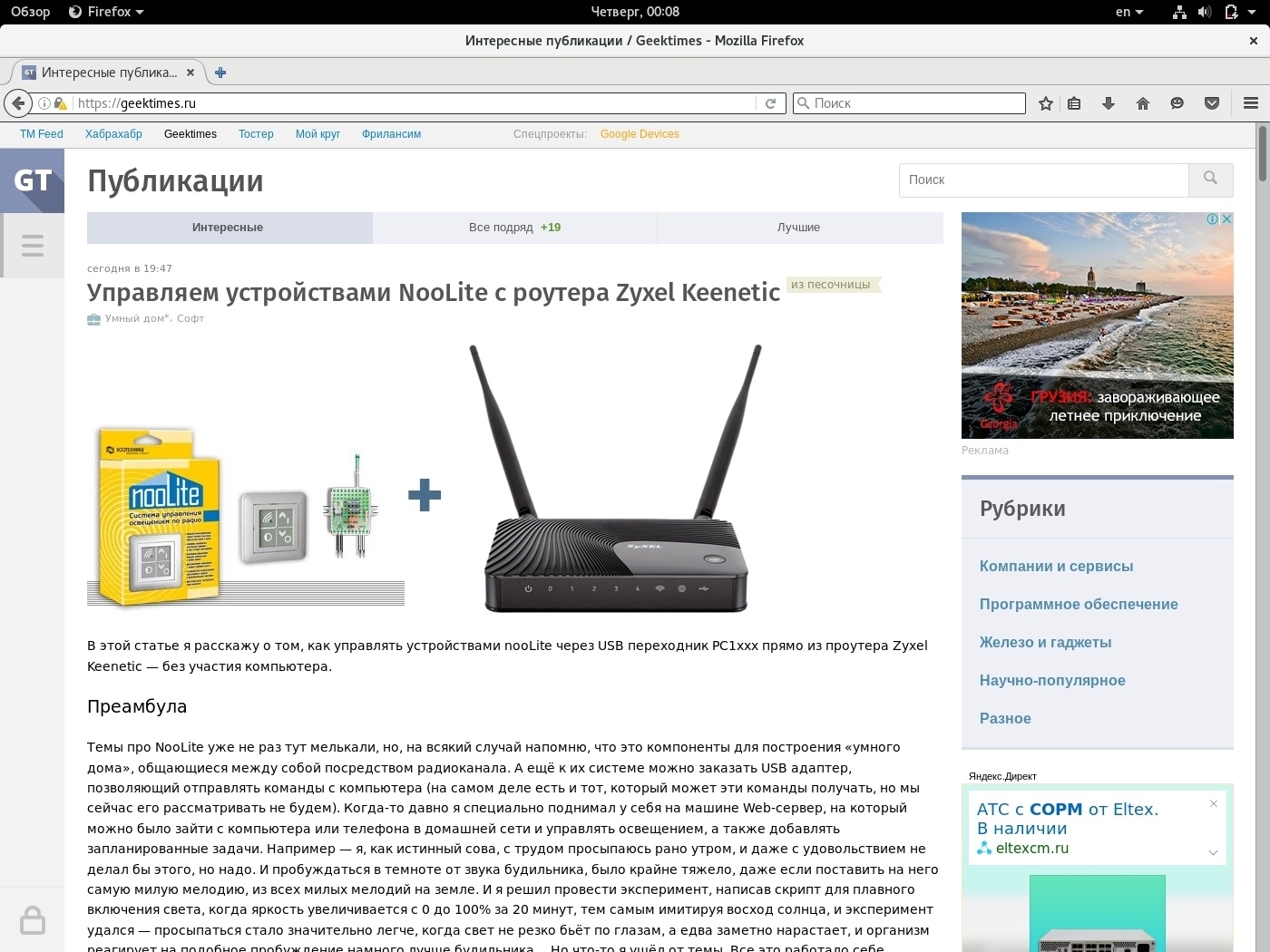
Task: Open the ad info icon on the Georgia banner
Action: point(1212,219)
